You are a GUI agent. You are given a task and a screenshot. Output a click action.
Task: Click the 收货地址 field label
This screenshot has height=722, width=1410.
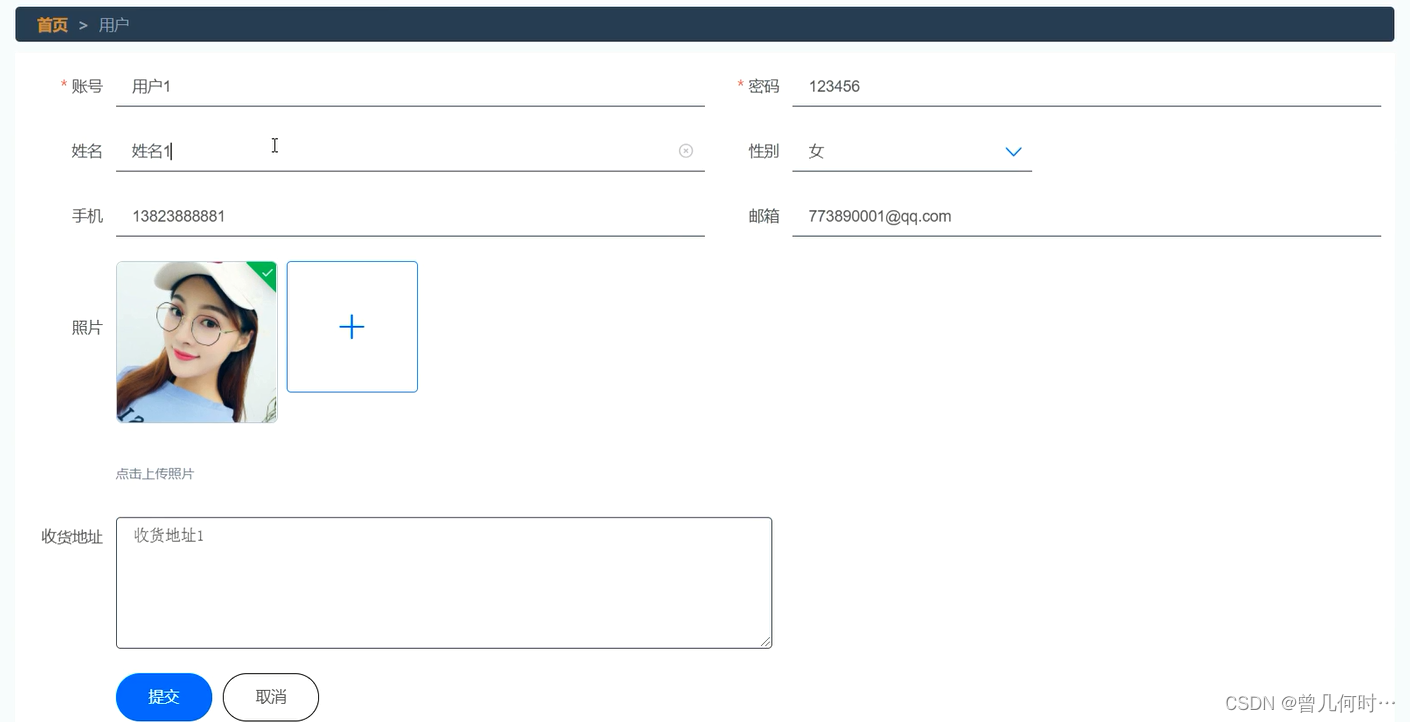[x=72, y=537]
